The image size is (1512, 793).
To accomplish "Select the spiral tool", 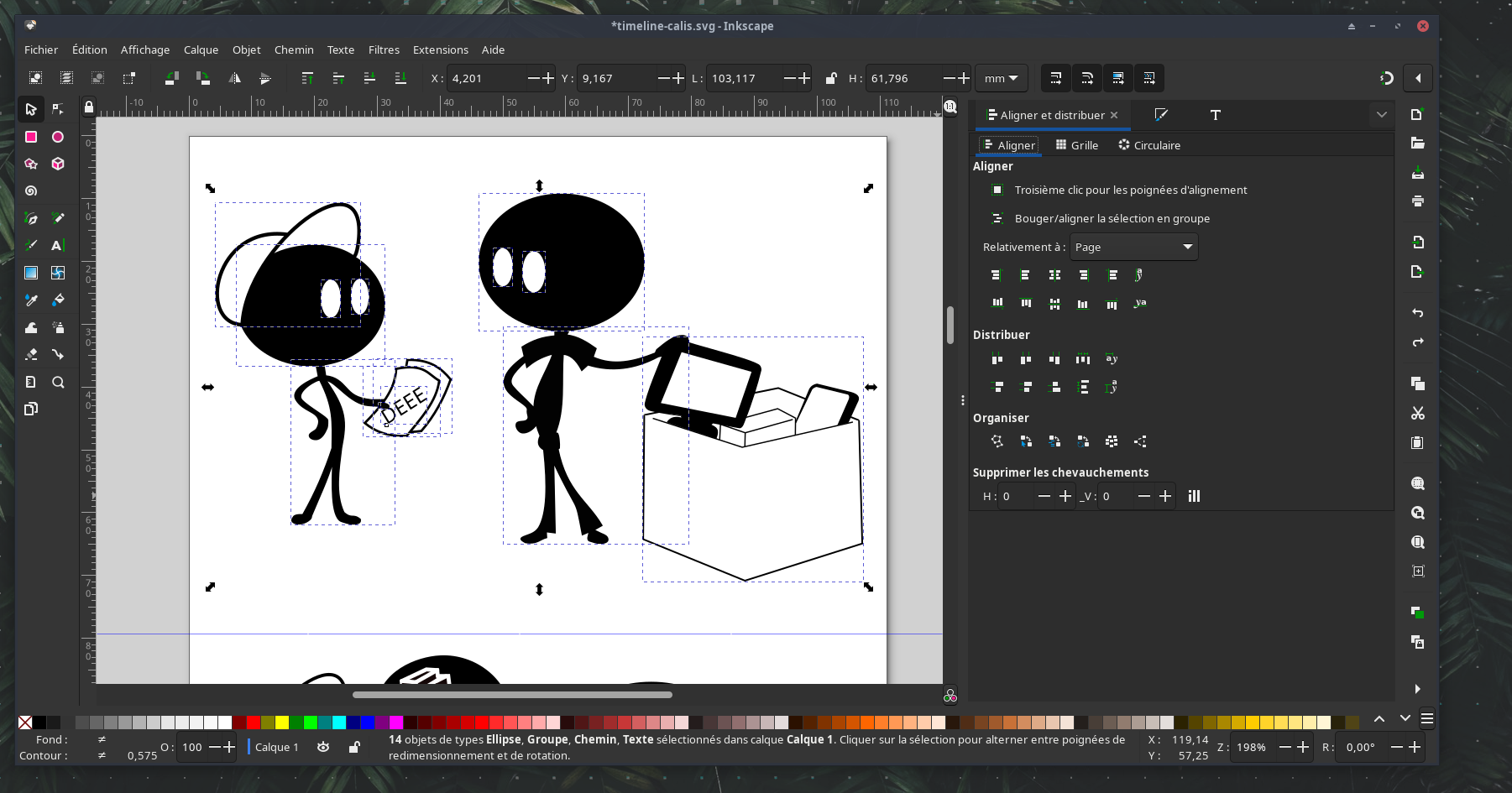I will pos(31,191).
